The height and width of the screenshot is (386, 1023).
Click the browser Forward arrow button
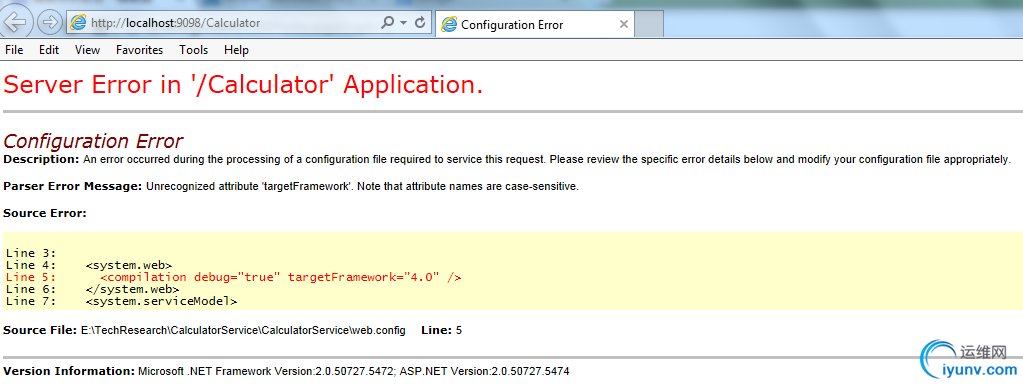tap(49, 23)
